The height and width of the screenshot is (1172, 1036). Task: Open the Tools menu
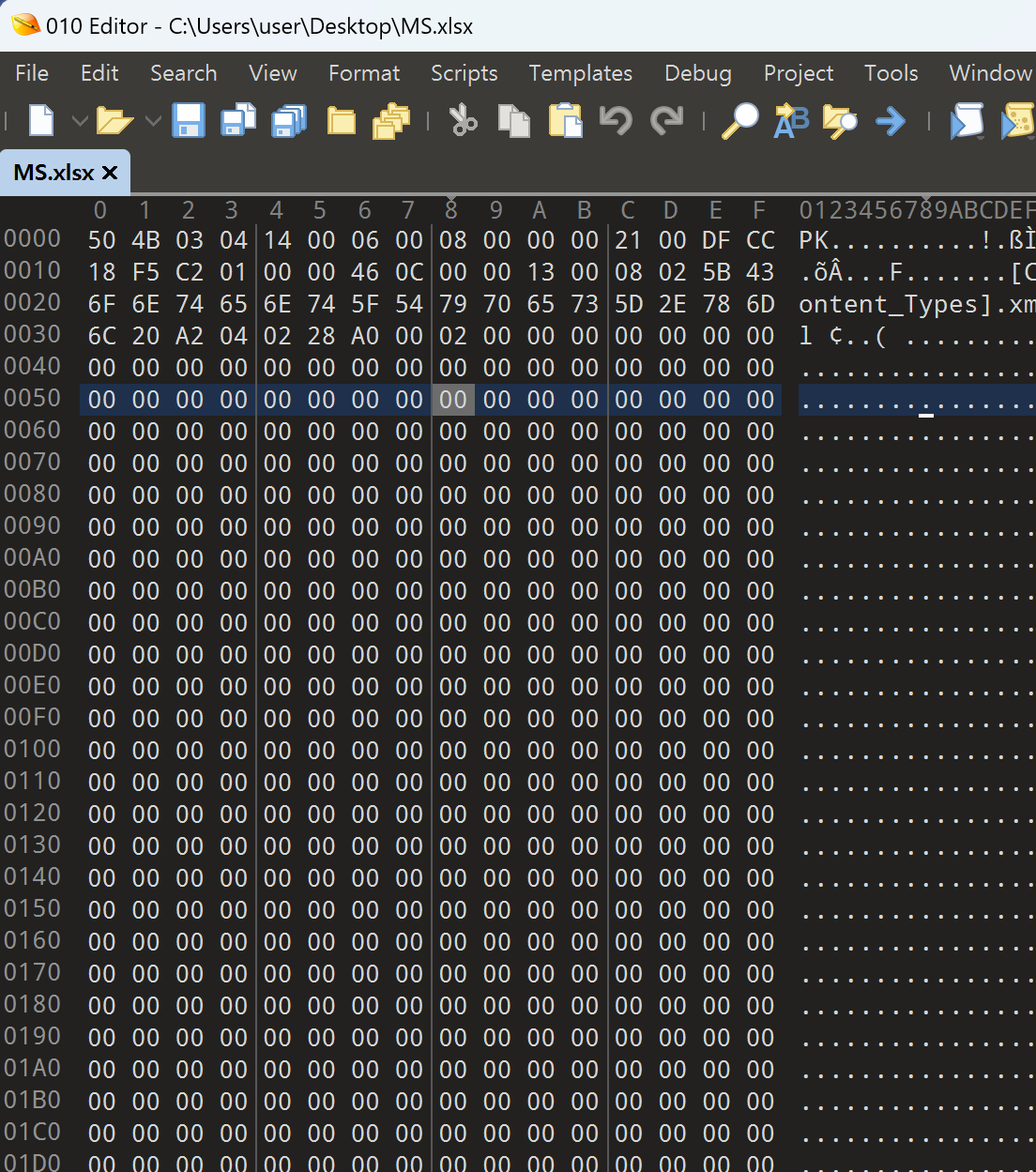pos(891,73)
